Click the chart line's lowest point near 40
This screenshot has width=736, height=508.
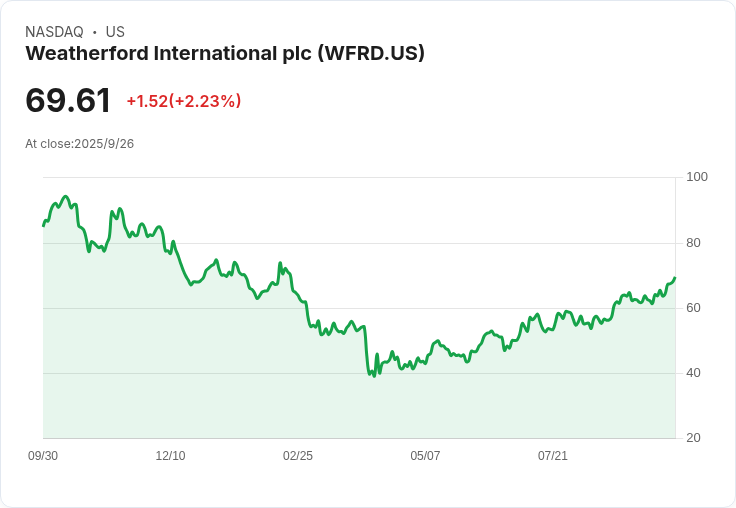click(374, 376)
